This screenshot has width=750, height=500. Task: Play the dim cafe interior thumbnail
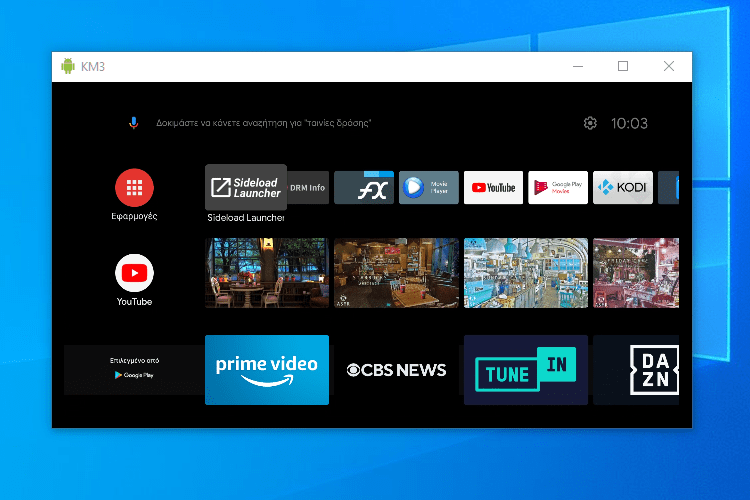396,273
